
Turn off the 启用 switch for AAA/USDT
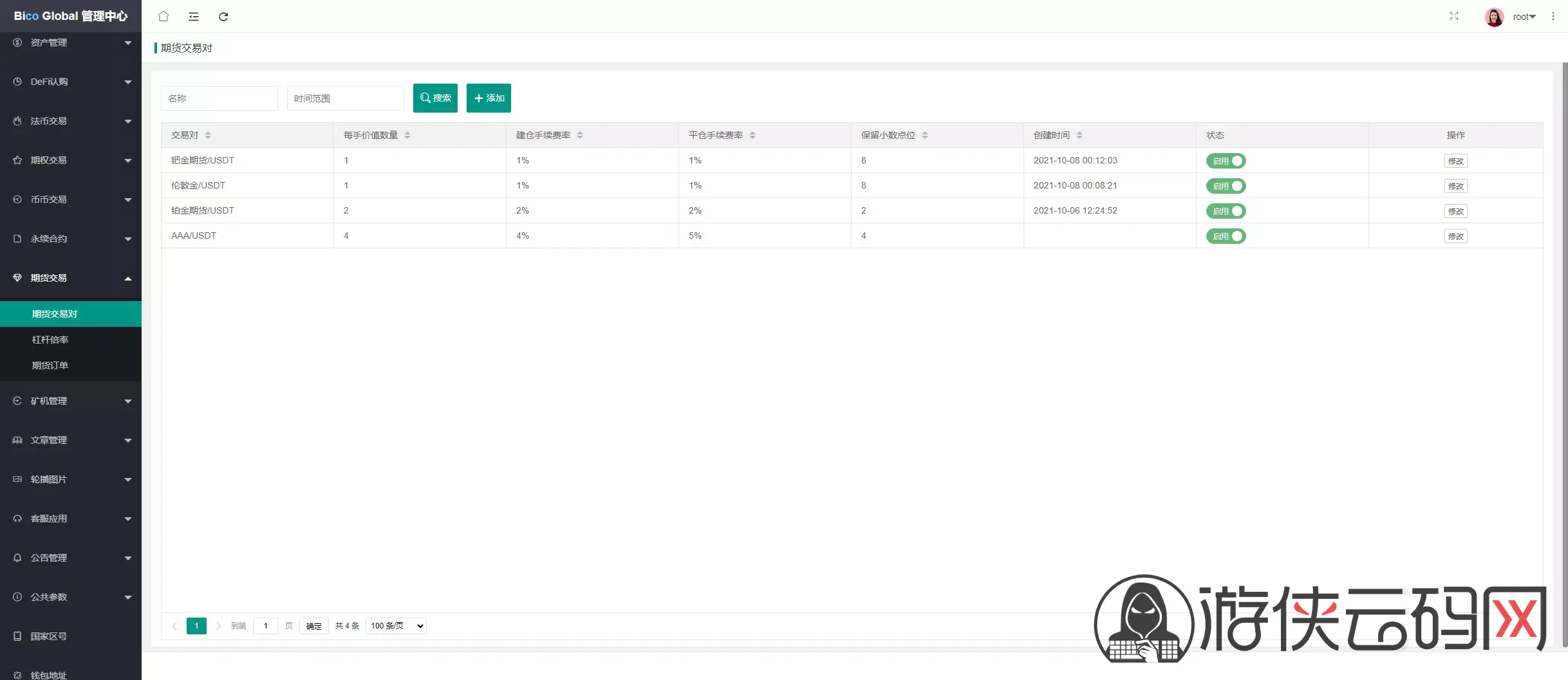click(x=1226, y=236)
